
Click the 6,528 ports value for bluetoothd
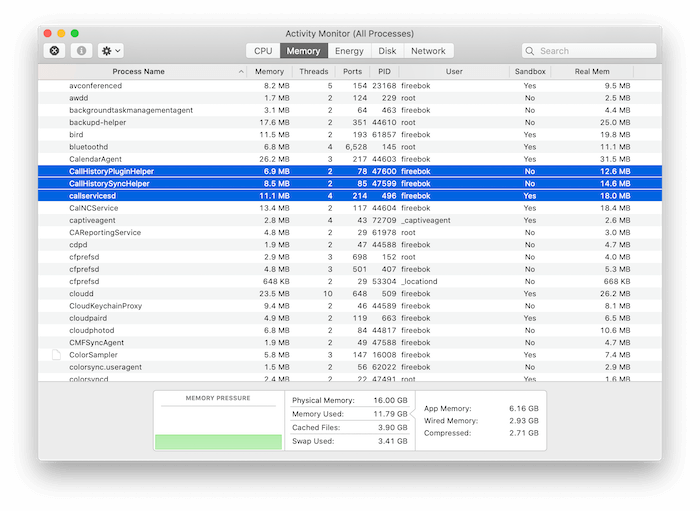click(x=356, y=147)
